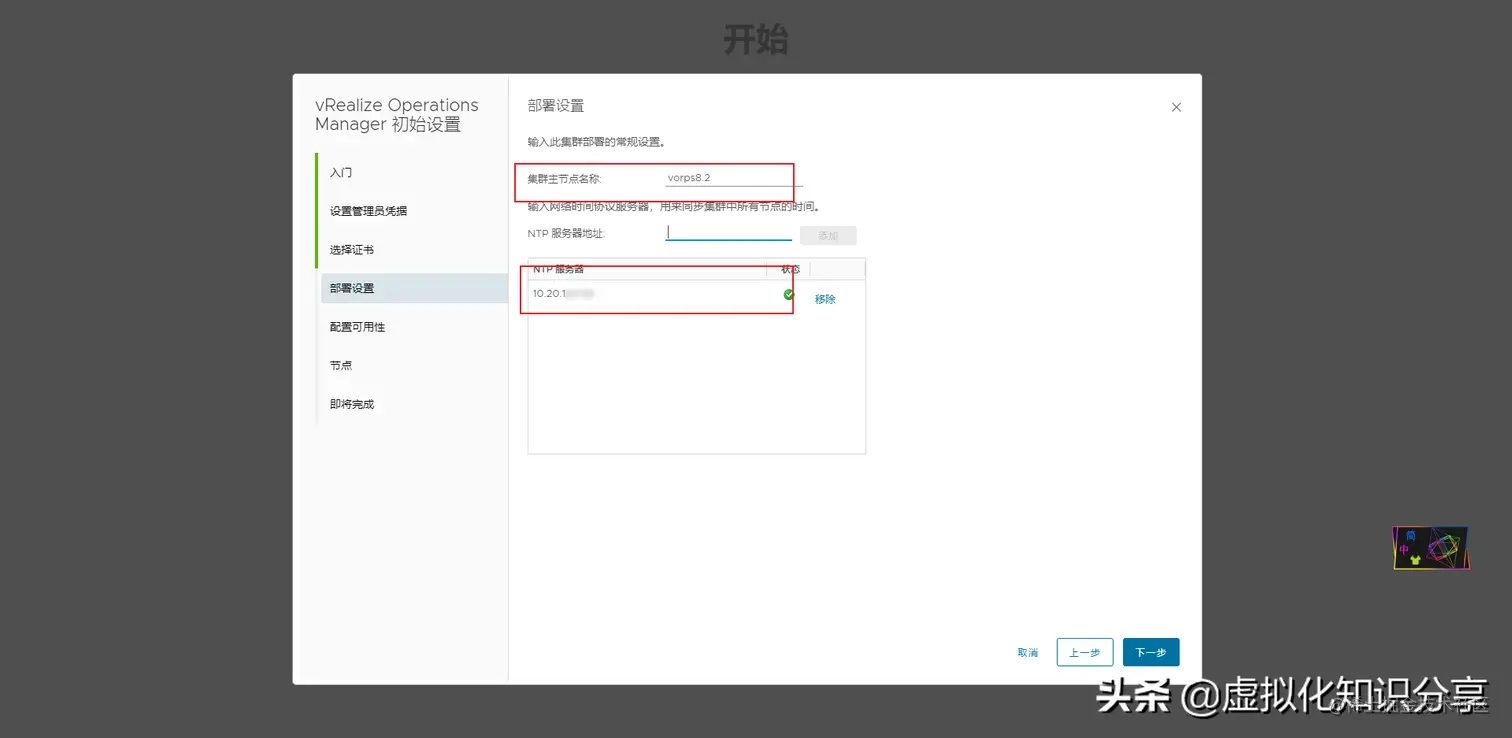Click the blue 下一步 next button
The width and height of the screenshot is (1512, 738).
pos(1150,651)
